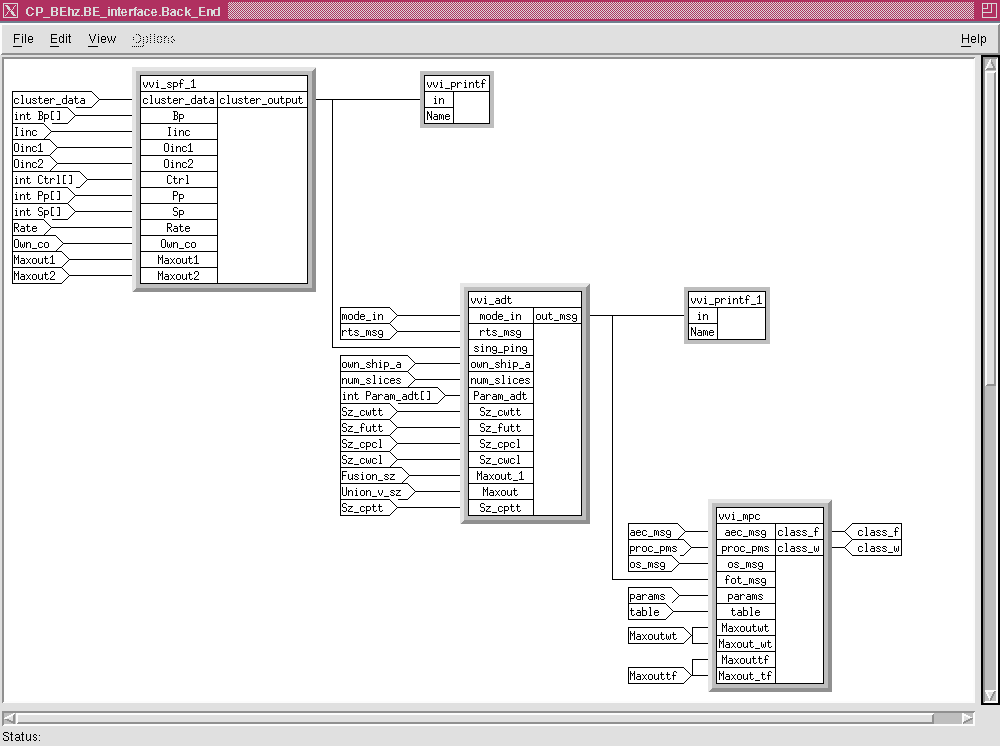Click the X window menu icon in title bar
The width and height of the screenshot is (1000, 746).
(11, 11)
